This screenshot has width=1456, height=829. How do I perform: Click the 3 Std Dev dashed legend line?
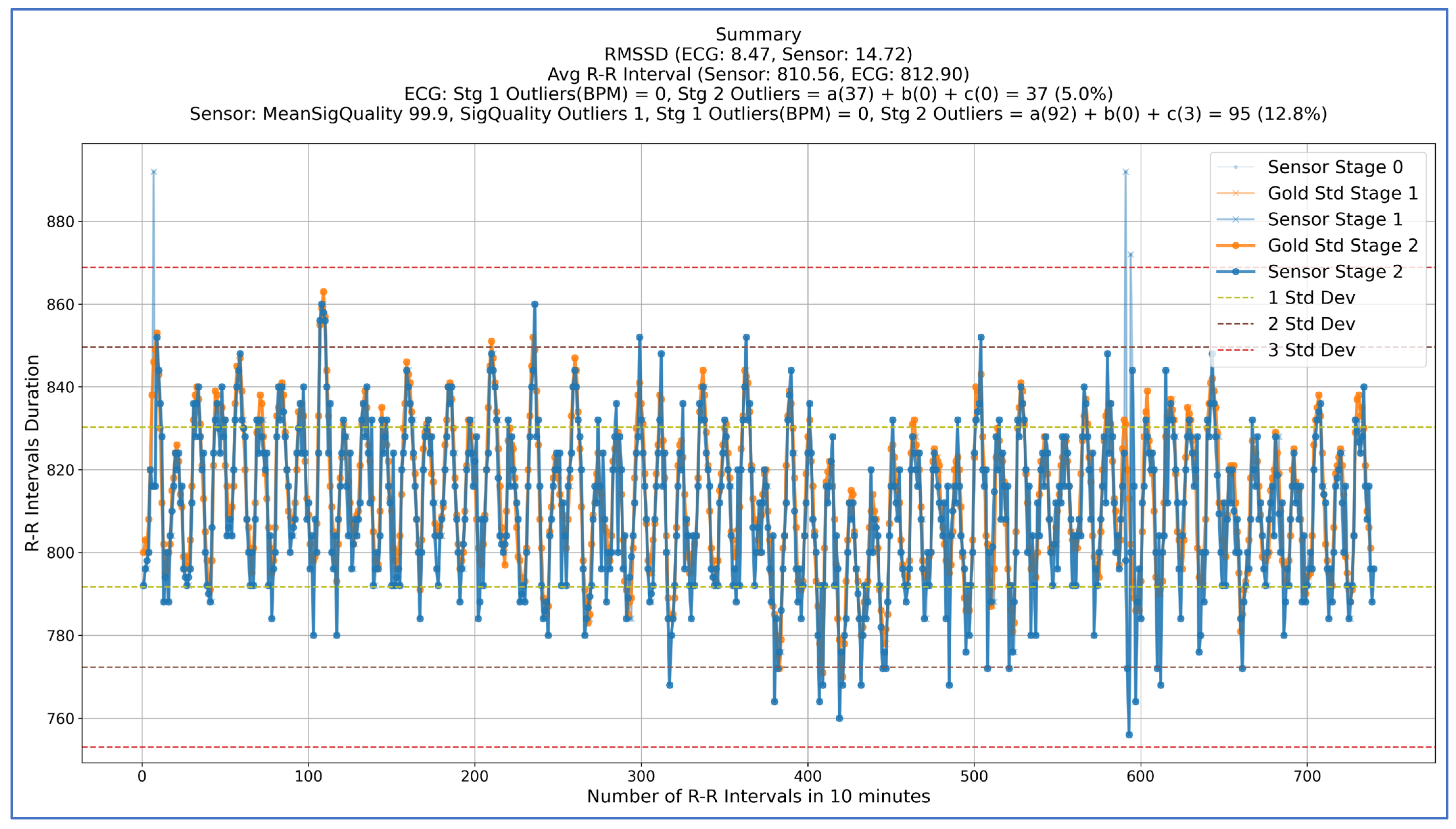click(x=1235, y=350)
